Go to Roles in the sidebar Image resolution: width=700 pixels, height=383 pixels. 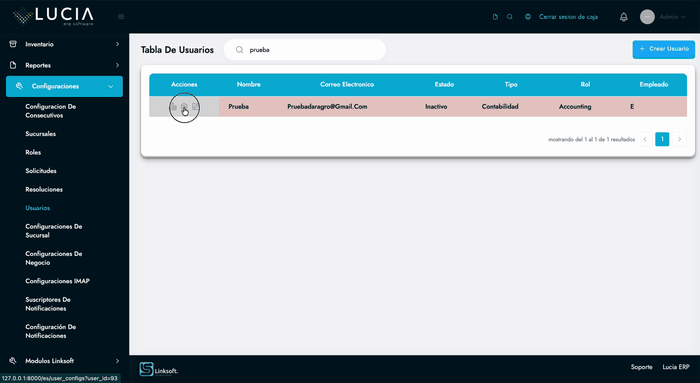(33, 152)
